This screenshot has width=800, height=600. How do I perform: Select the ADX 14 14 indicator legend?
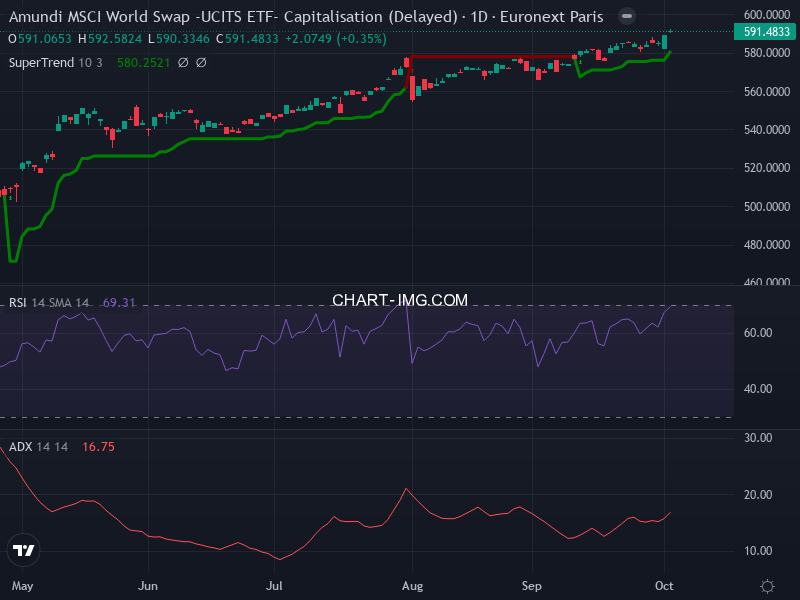[38, 446]
